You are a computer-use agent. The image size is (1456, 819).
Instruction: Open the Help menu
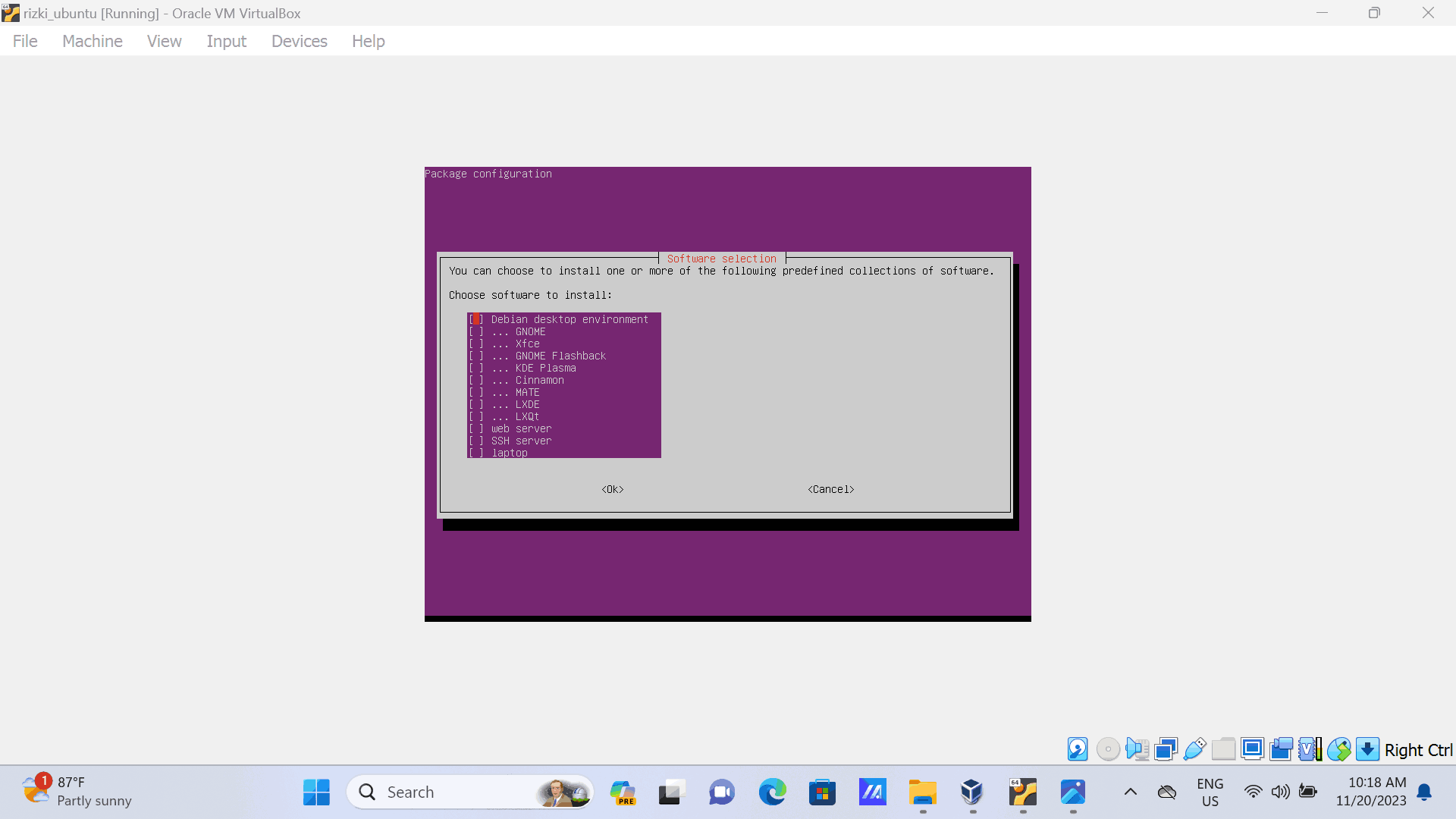(369, 41)
